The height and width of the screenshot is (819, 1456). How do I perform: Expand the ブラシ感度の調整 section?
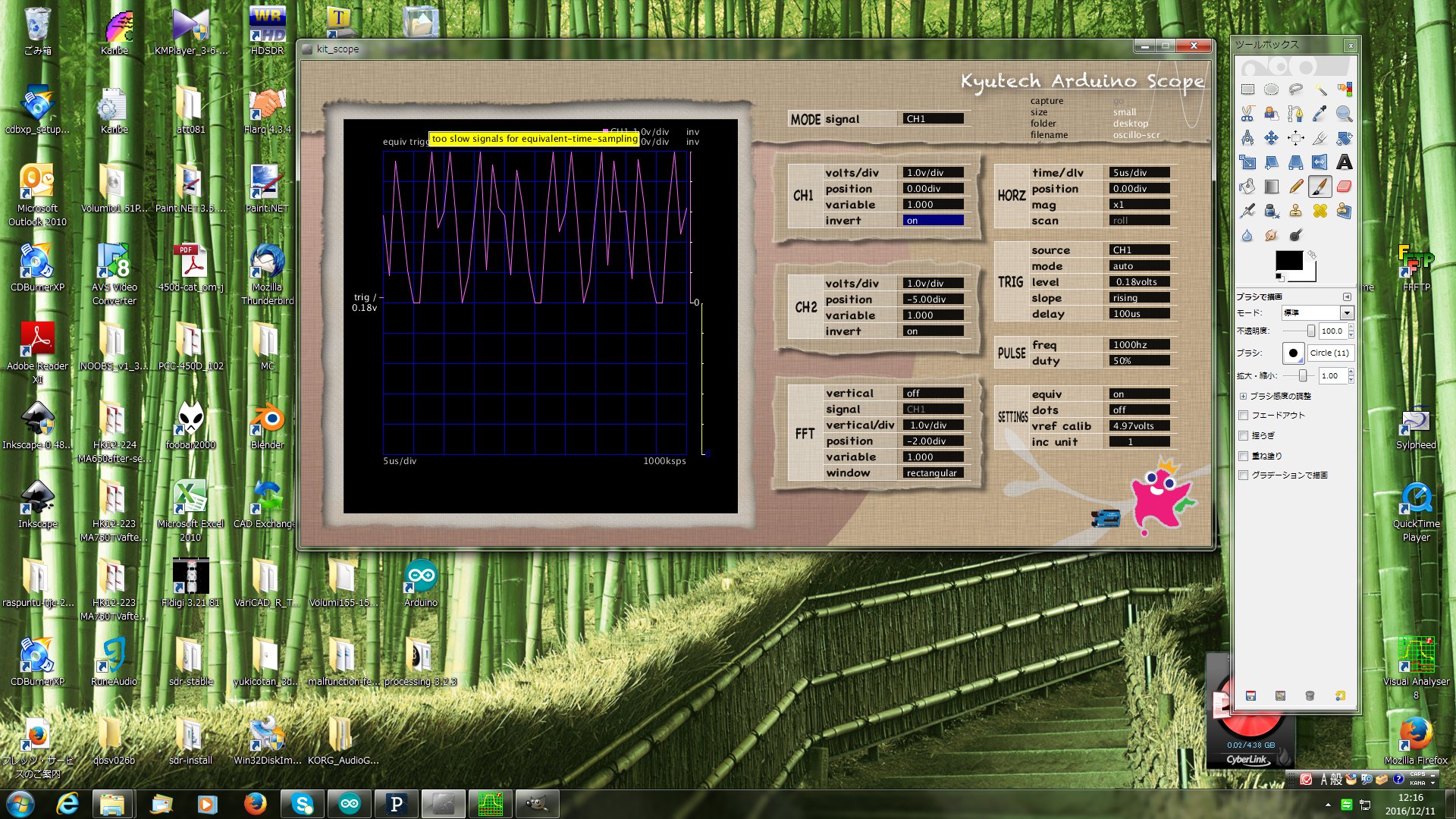(x=1244, y=396)
